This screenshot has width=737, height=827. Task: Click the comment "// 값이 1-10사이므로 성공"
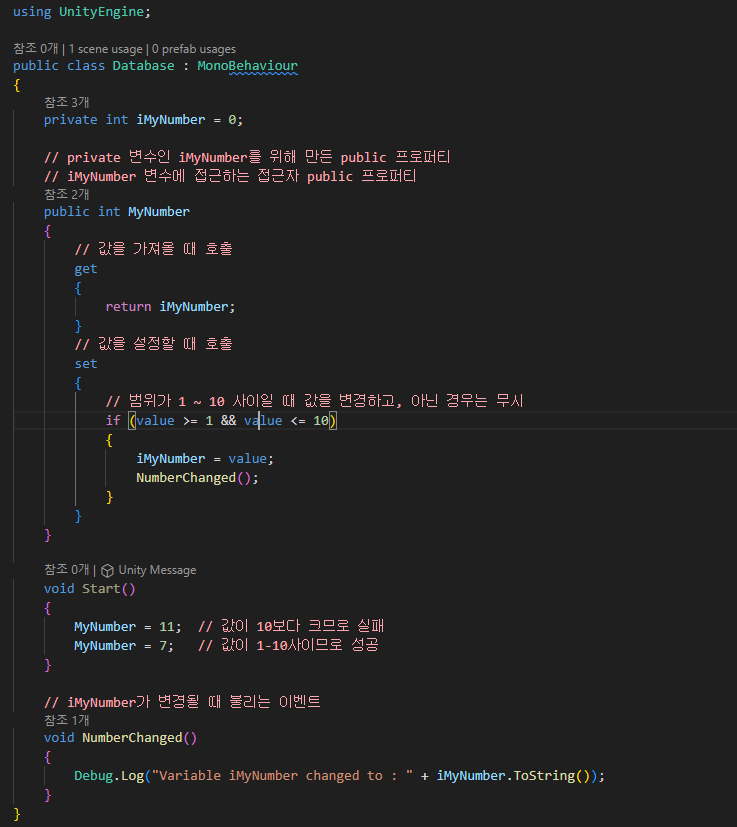(x=289, y=645)
